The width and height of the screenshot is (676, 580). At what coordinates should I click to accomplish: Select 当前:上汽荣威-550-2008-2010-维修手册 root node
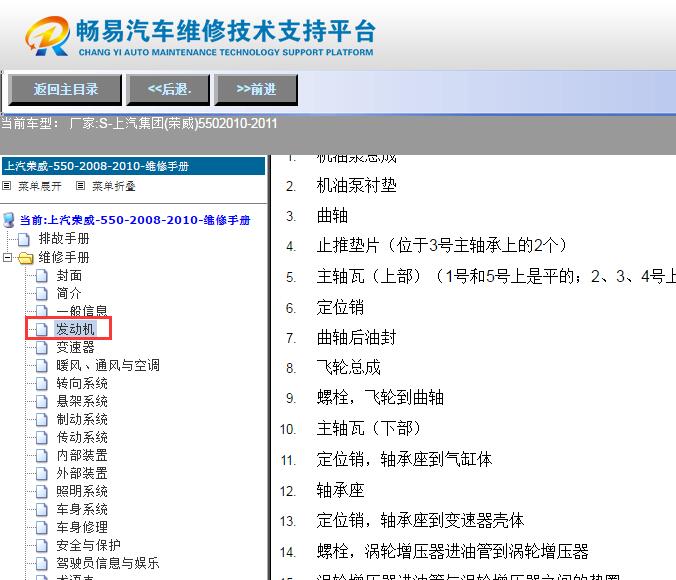pos(135,220)
